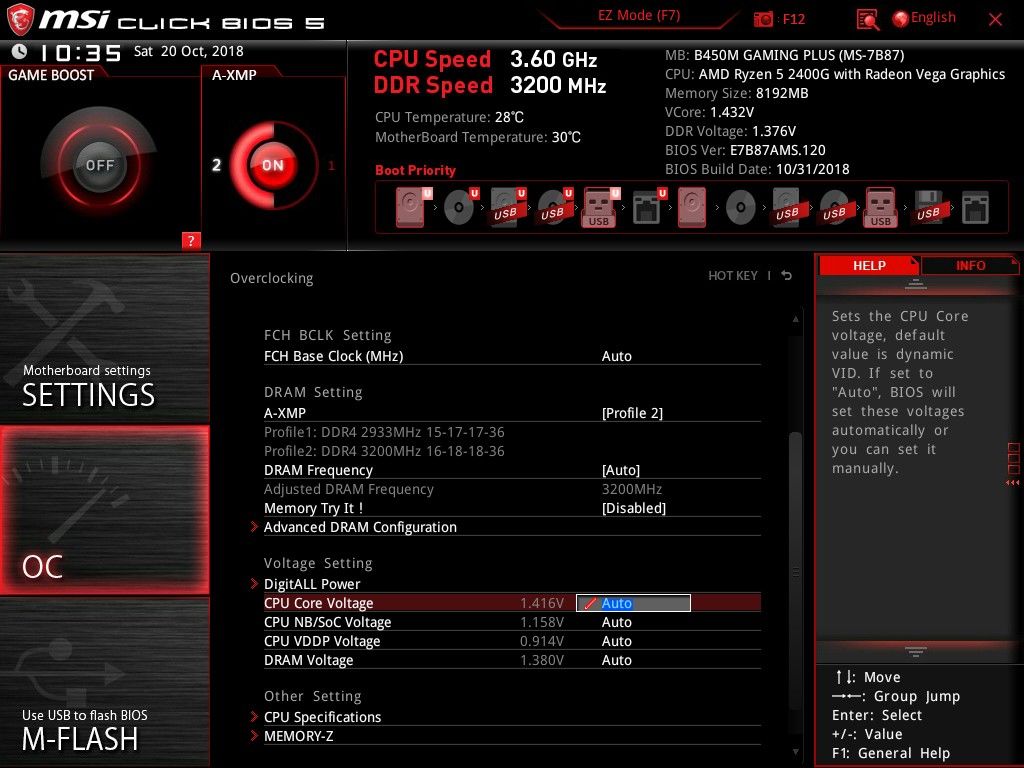The height and width of the screenshot is (768, 1024).
Task: Set the CPU NB/SoC Voltage Auto value
Action: (x=616, y=622)
